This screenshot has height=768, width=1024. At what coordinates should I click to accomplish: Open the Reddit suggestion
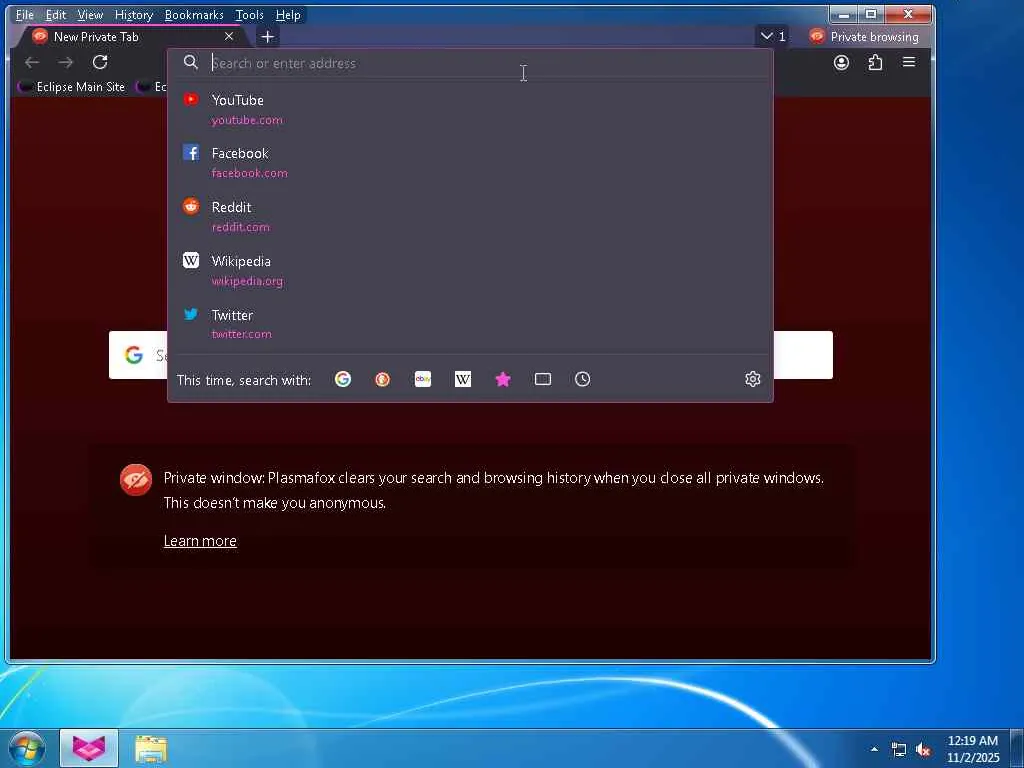coord(470,216)
